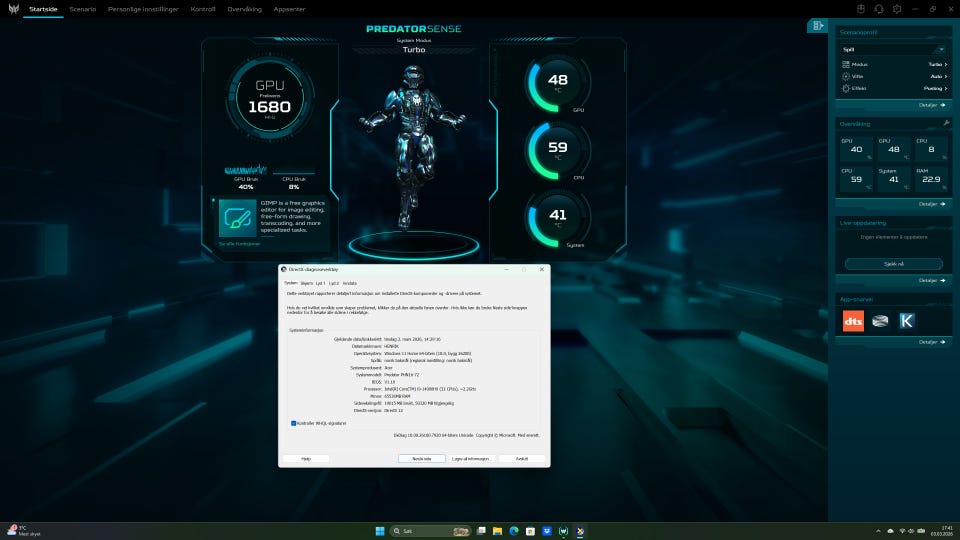This screenshot has height=540, width=960.
Task: Launch the silver disc app shortcut
Action: (x=880, y=321)
